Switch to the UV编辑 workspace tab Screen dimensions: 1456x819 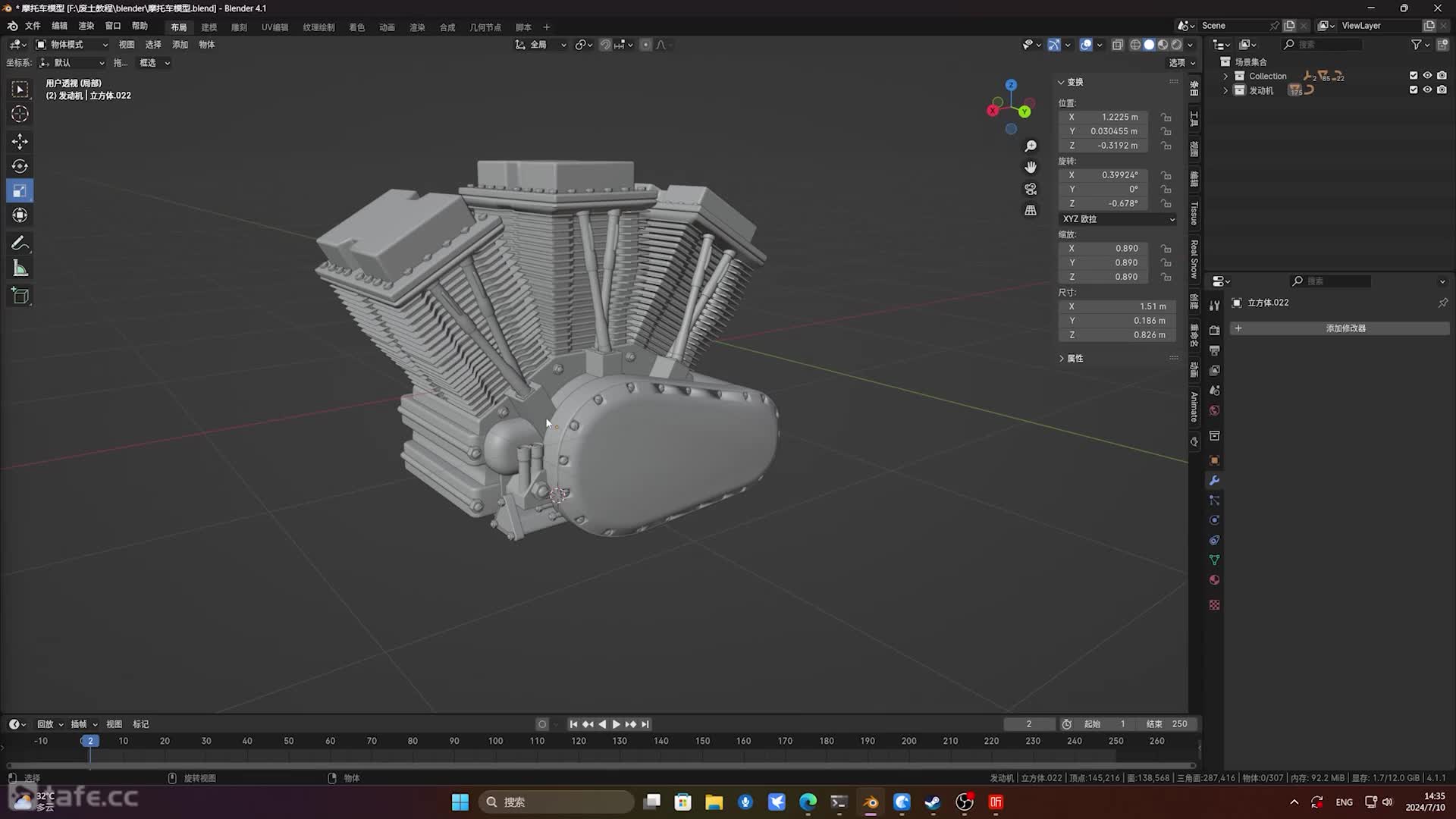(x=275, y=27)
